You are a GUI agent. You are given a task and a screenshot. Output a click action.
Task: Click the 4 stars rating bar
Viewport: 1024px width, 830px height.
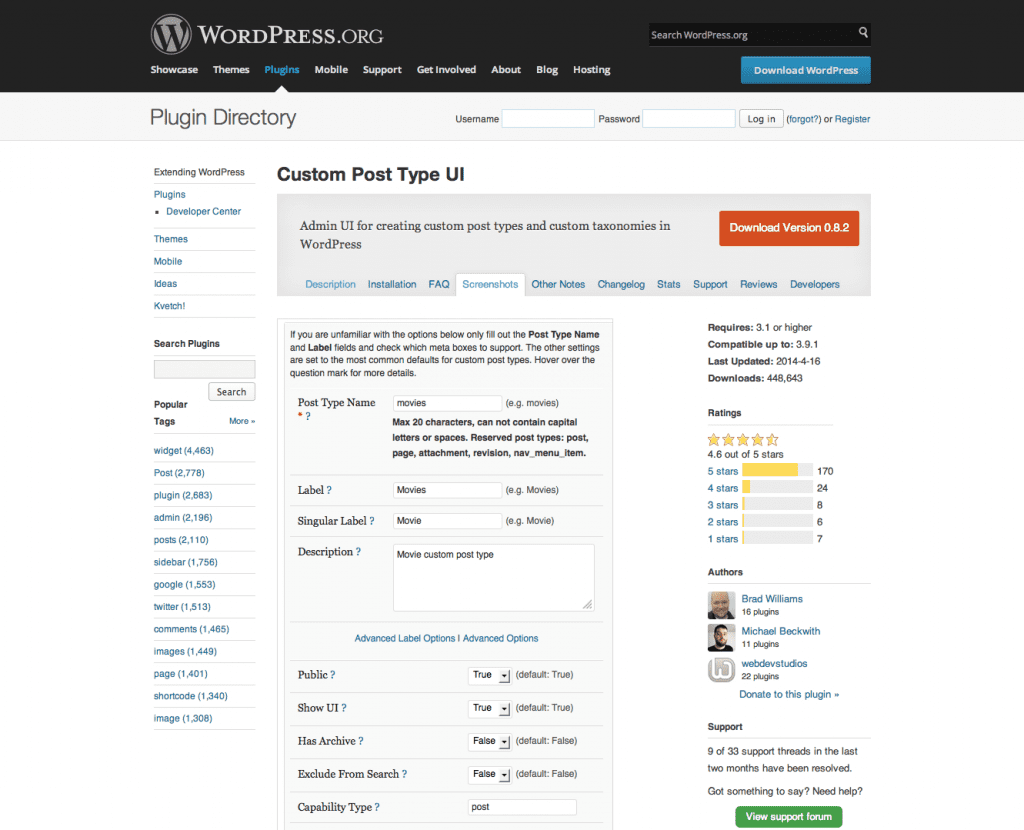pyautogui.click(x=777, y=488)
